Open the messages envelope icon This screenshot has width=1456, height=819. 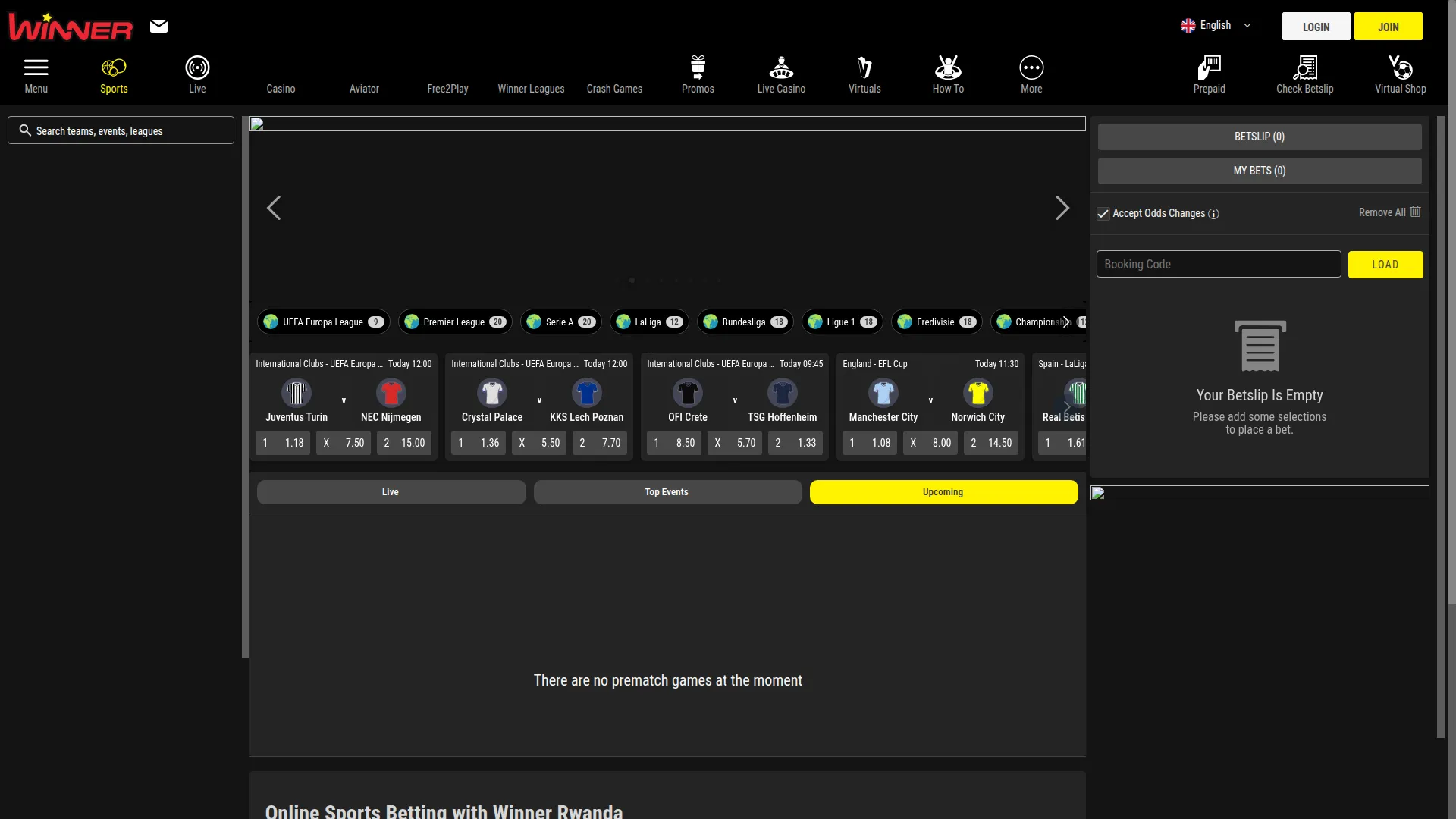click(158, 27)
